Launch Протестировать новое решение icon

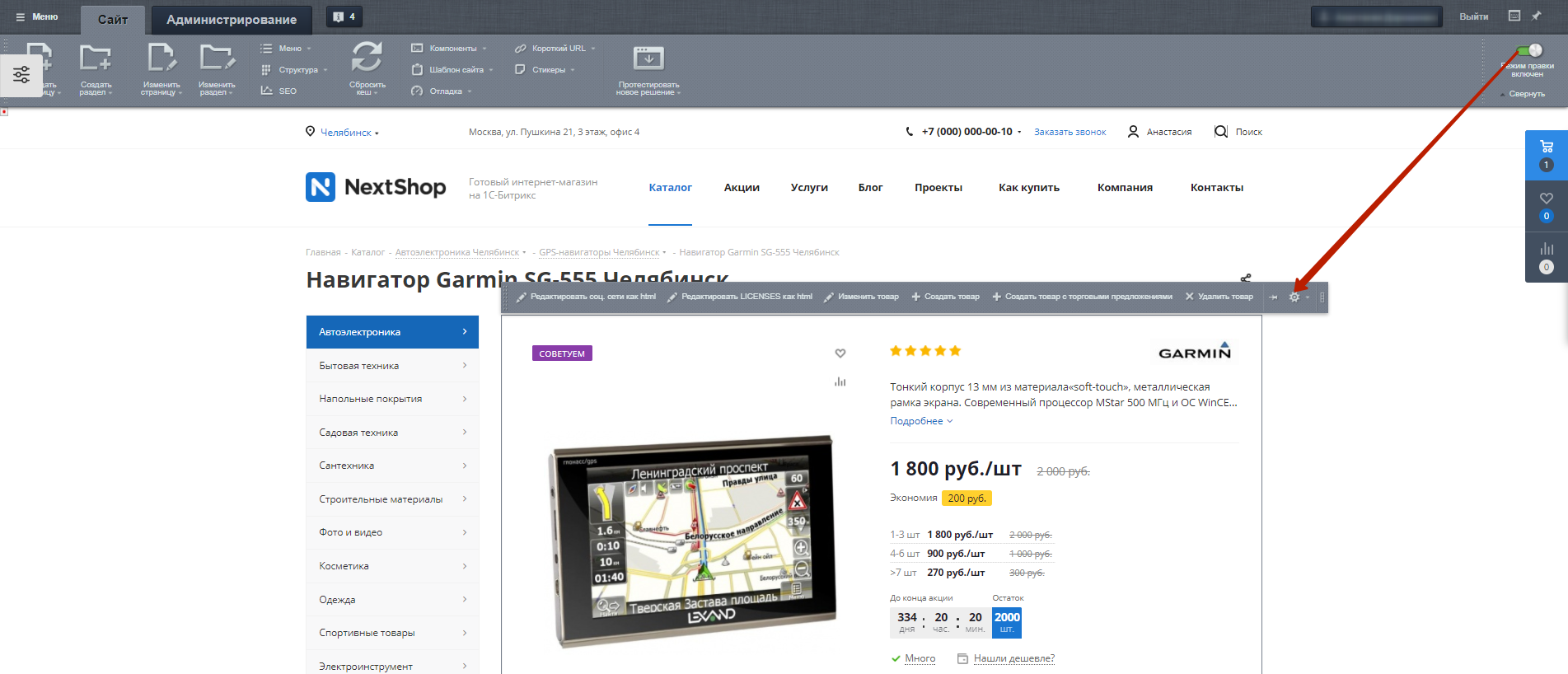click(x=648, y=59)
